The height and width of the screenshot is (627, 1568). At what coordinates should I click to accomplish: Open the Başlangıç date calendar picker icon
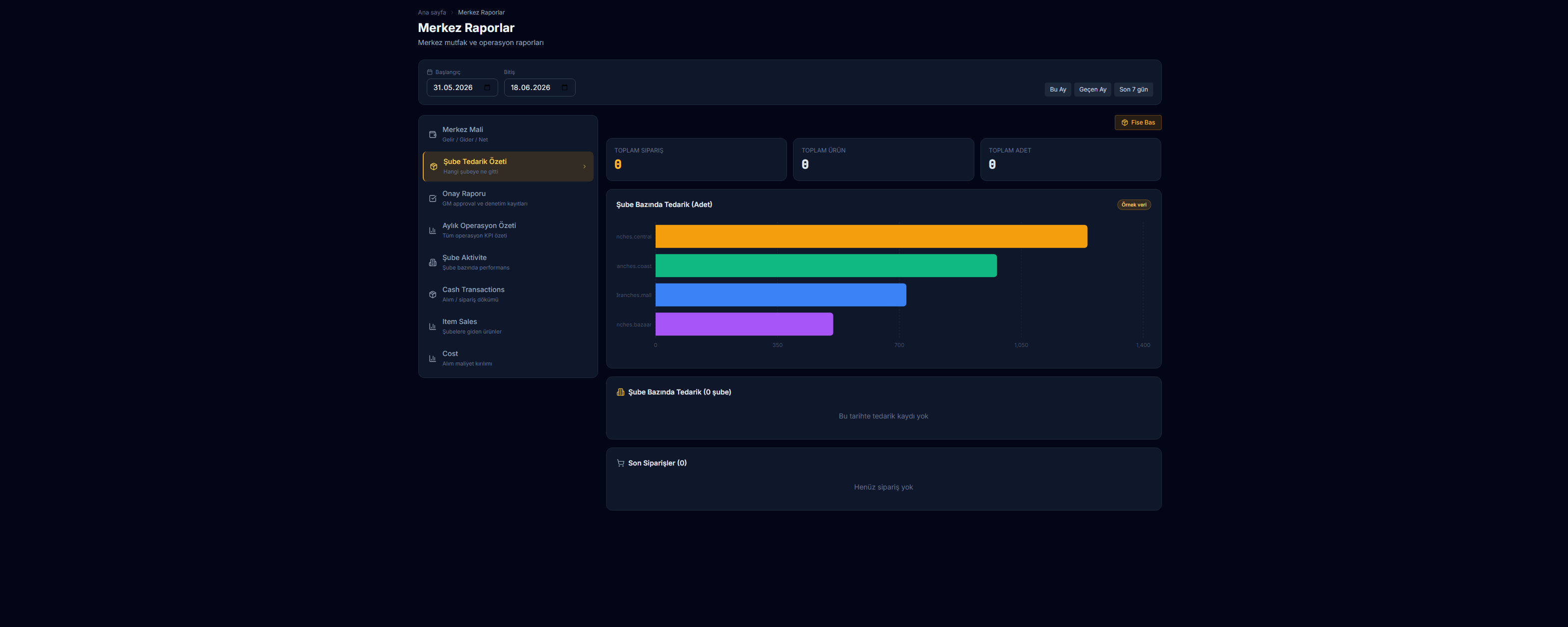tap(487, 87)
